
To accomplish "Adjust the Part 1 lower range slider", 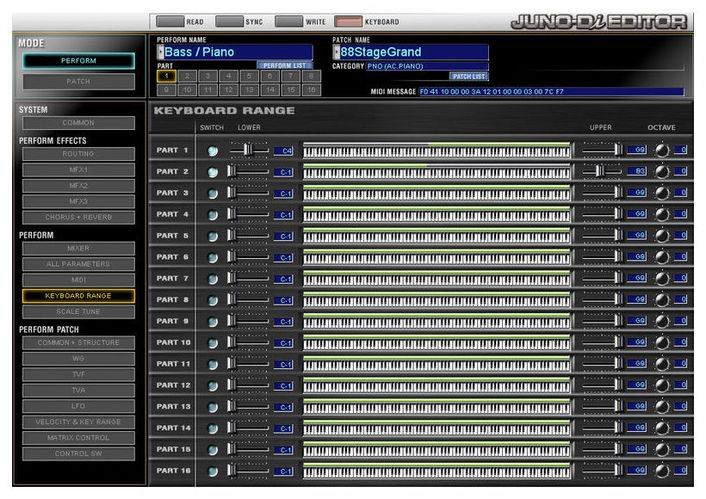I will 248,150.
